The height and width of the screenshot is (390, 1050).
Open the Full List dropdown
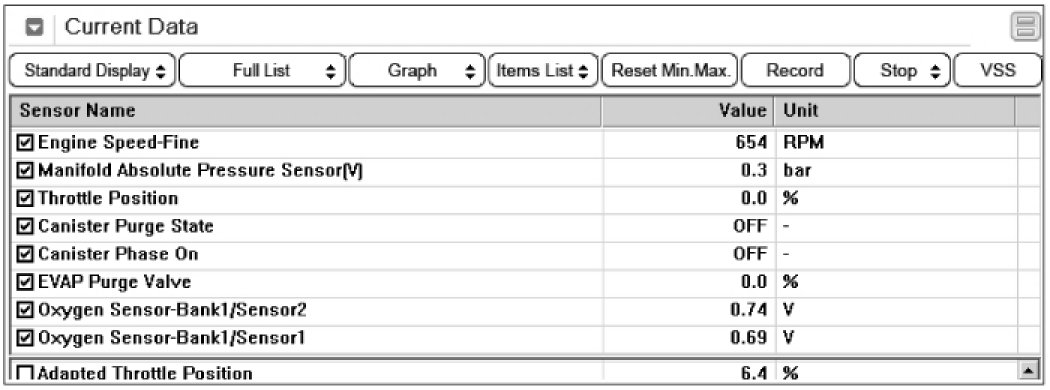(x=262, y=70)
